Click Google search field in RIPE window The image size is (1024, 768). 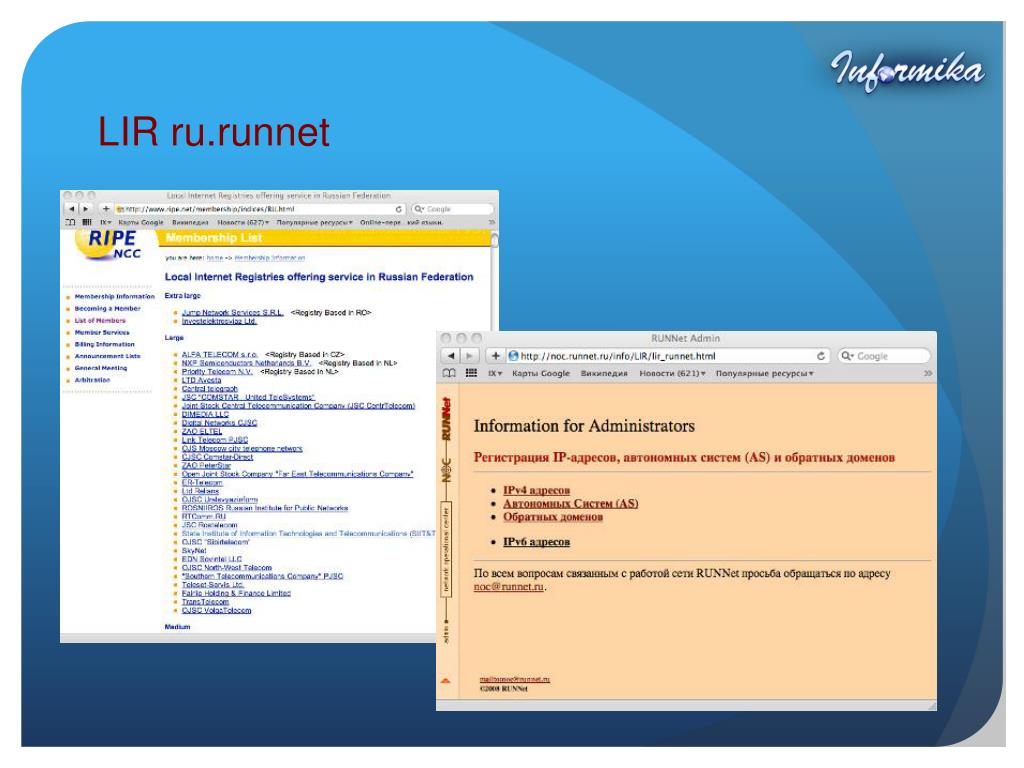(453, 209)
